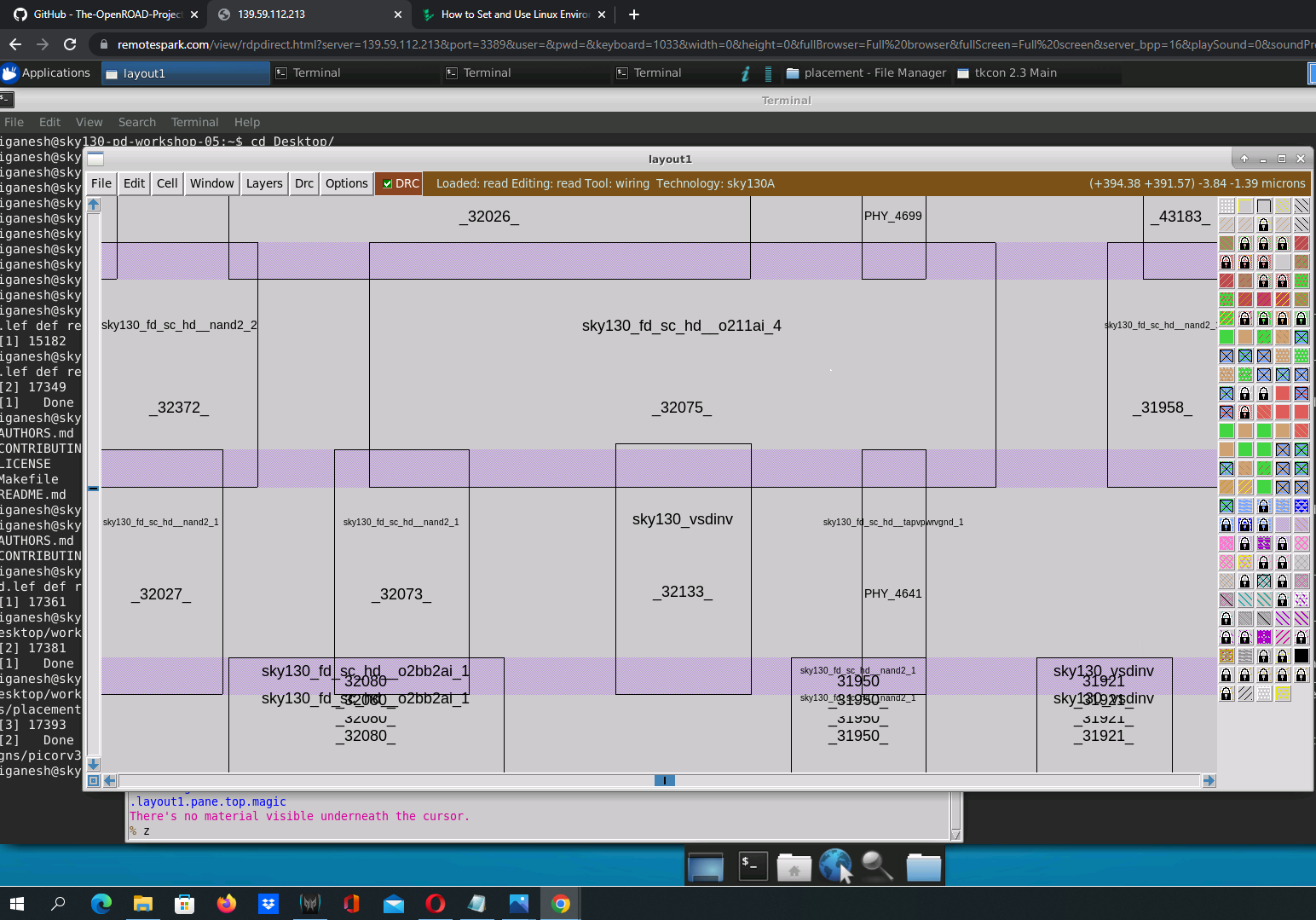
Task: Open the Drc menu in the layout window
Action: tap(303, 183)
